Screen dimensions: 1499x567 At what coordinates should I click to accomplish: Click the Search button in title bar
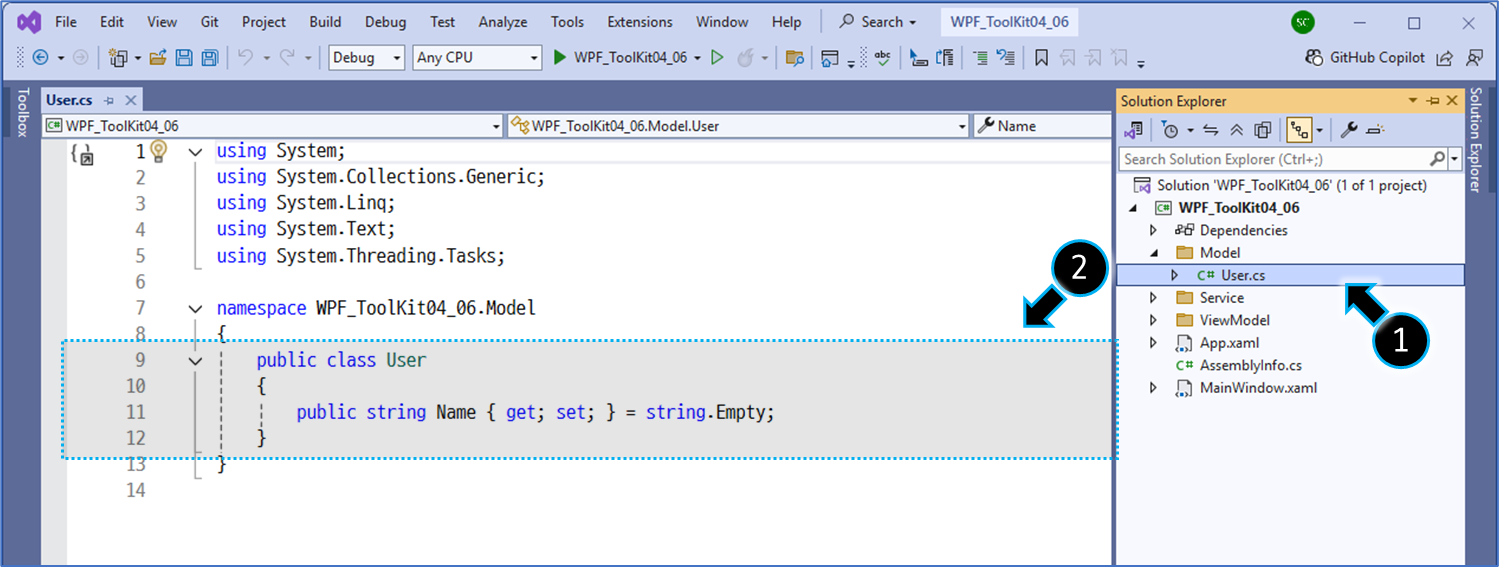coord(877,21)
